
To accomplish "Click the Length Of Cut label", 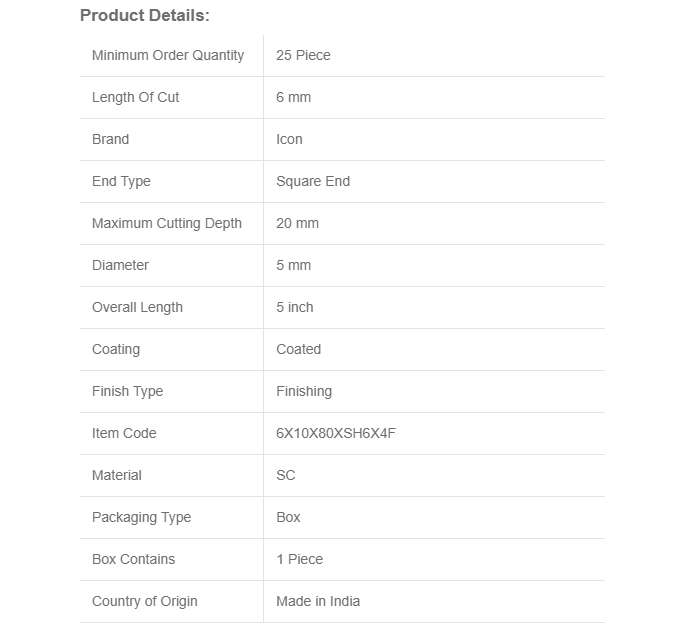I will tap(136, 98).
